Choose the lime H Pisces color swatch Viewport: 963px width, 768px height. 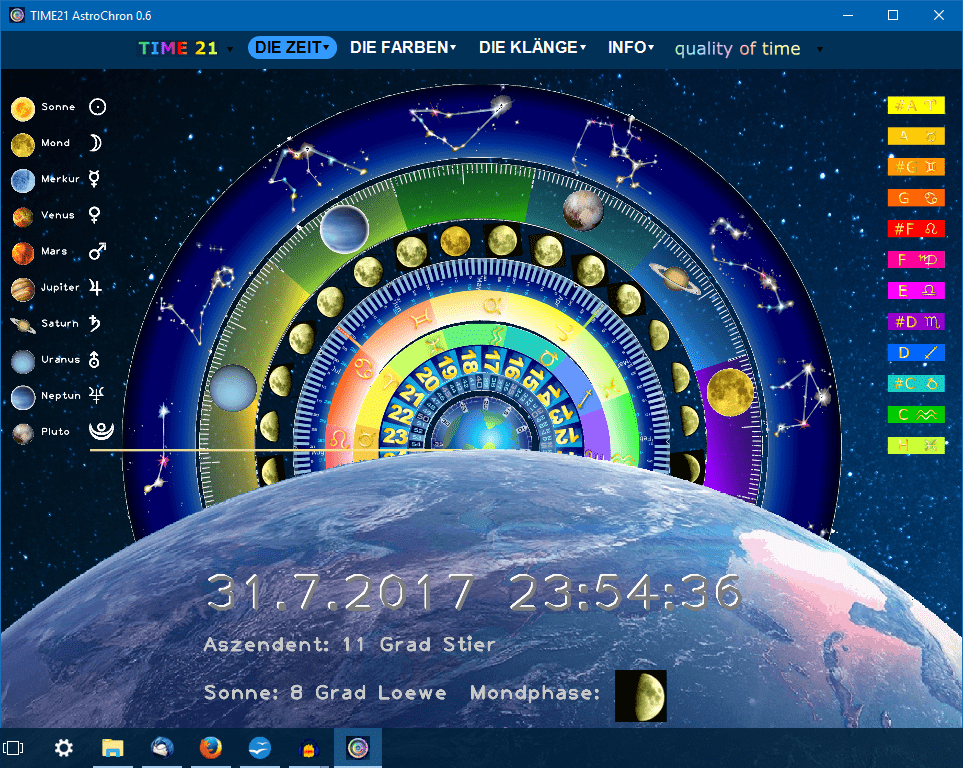pos(916,445)
